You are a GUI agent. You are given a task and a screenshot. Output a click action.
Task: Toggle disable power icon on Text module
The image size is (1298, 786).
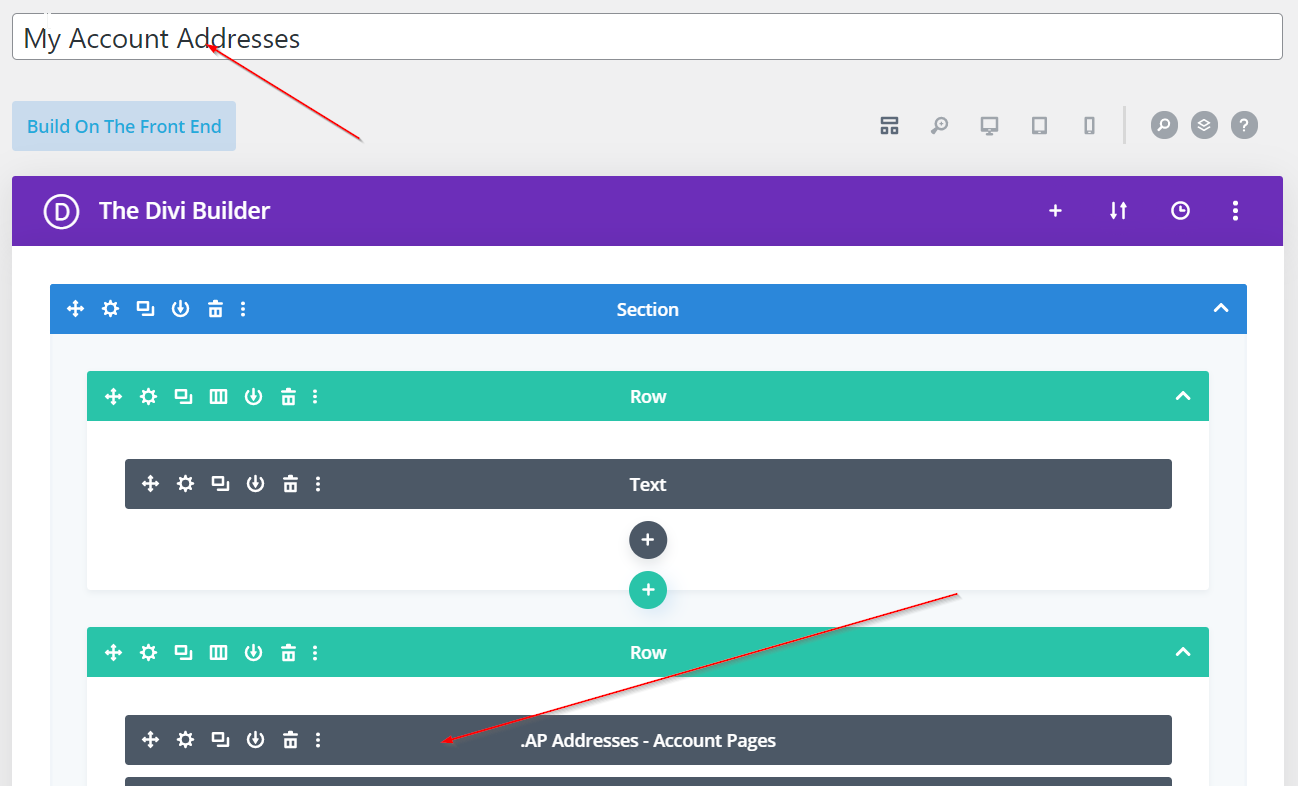(255, 484)
